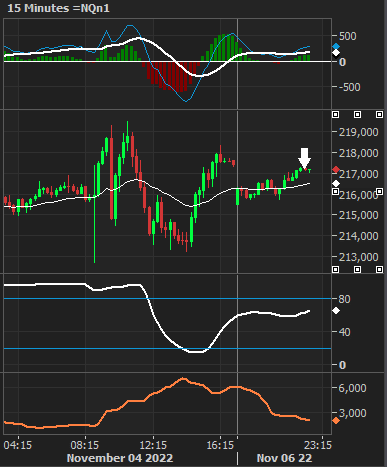Select top-right square handle of price axis box
This screenshot has height=467, width=387.
point(379,115)
